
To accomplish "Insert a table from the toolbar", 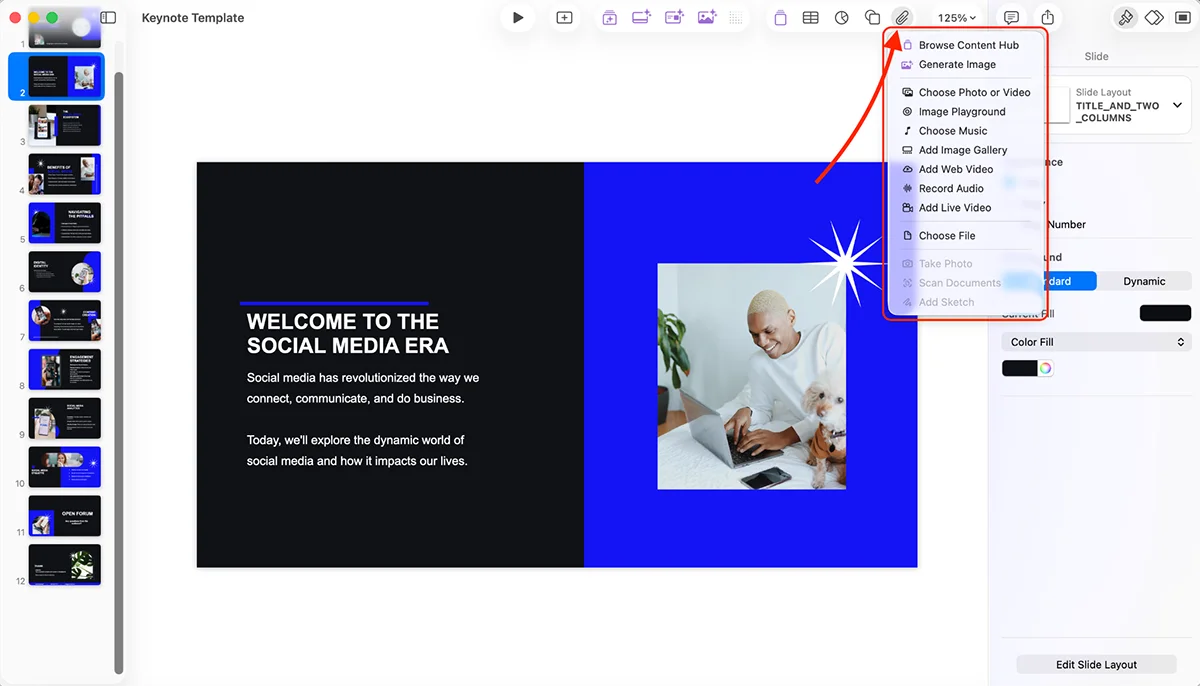I will pos(811,18).
